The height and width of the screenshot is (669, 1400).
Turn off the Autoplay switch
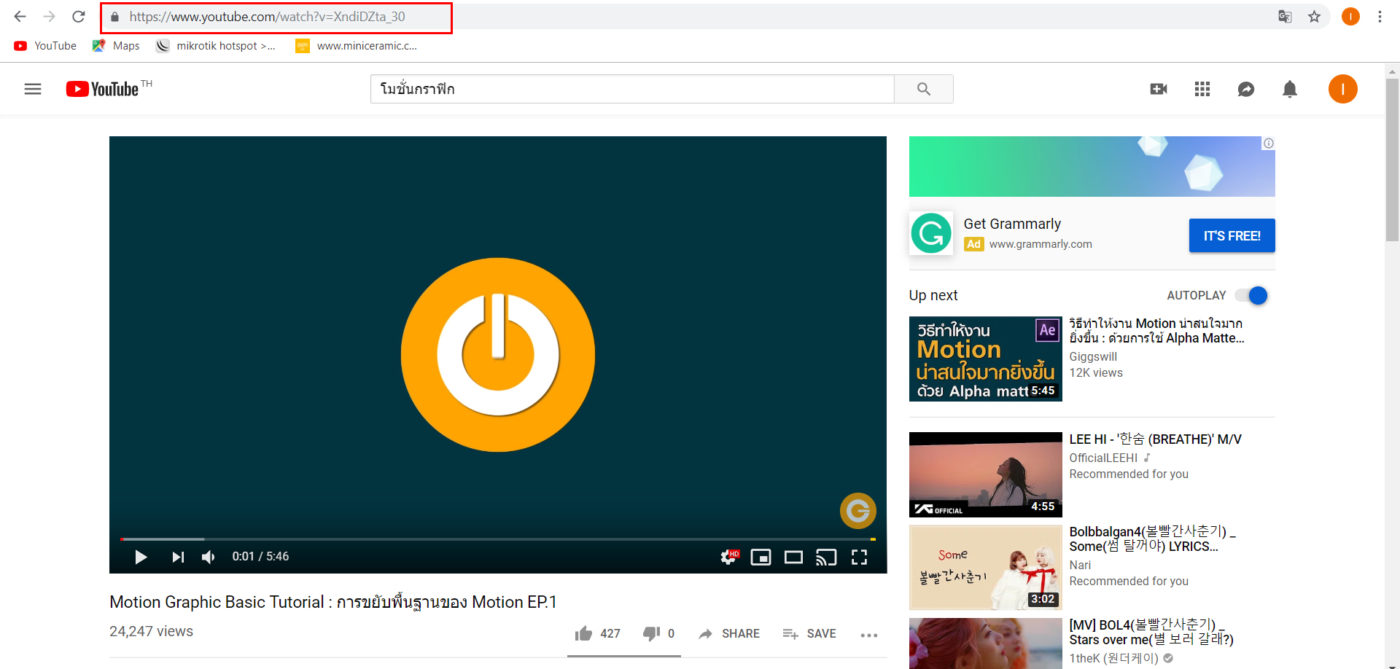[1251, 296]
